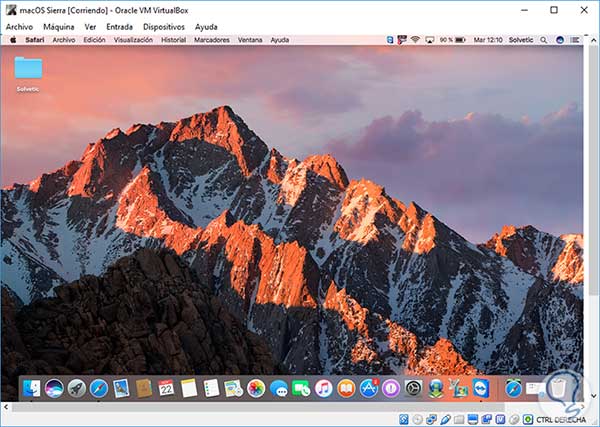Open VirtualBox Ver menu
The image size is (600, 427).
point(90,27)
